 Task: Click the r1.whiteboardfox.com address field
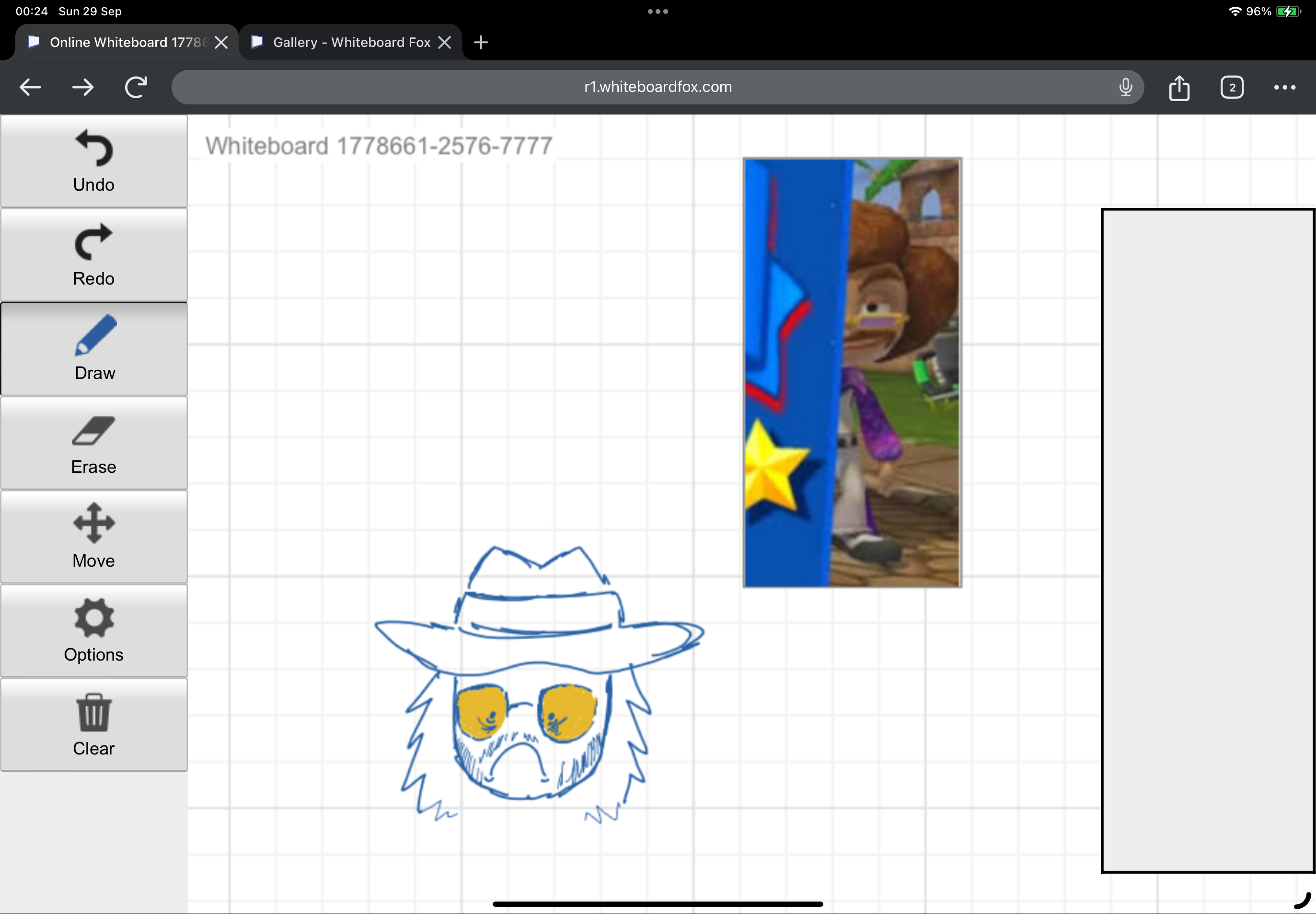[x=657, y=87]
